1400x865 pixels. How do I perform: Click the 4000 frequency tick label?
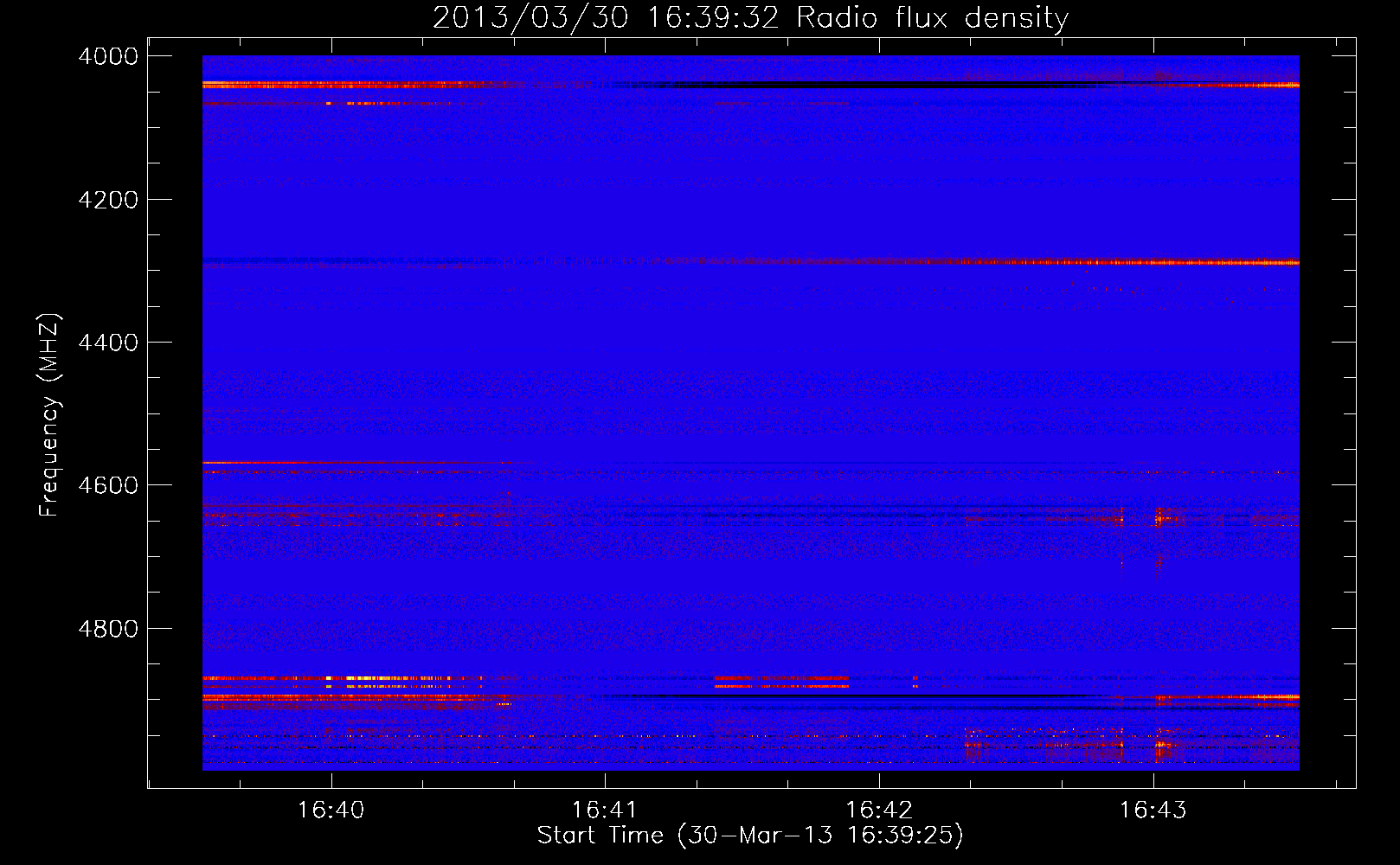[x=108, y=56]
